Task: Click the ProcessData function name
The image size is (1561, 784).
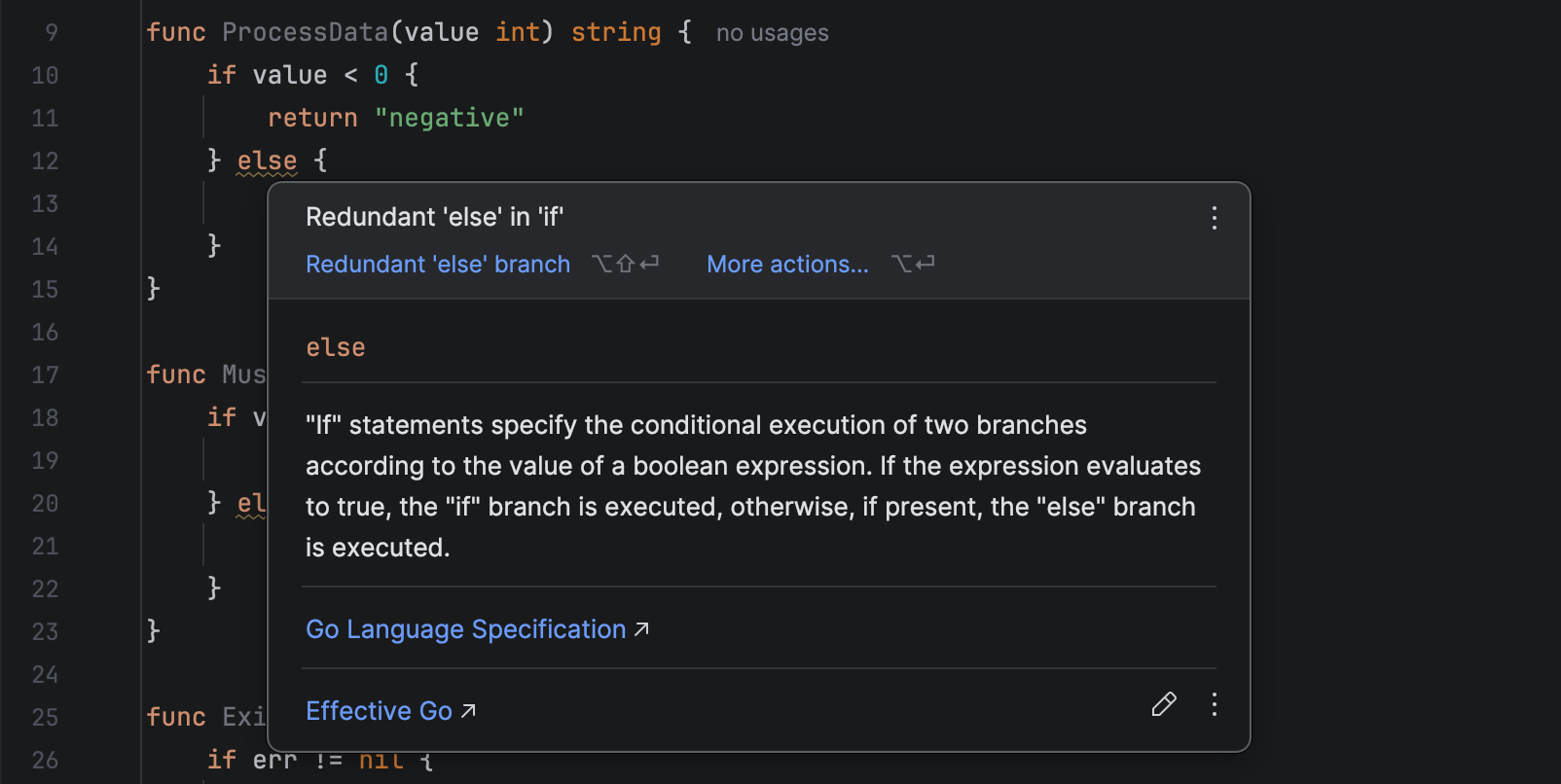Action: (305, 32)
